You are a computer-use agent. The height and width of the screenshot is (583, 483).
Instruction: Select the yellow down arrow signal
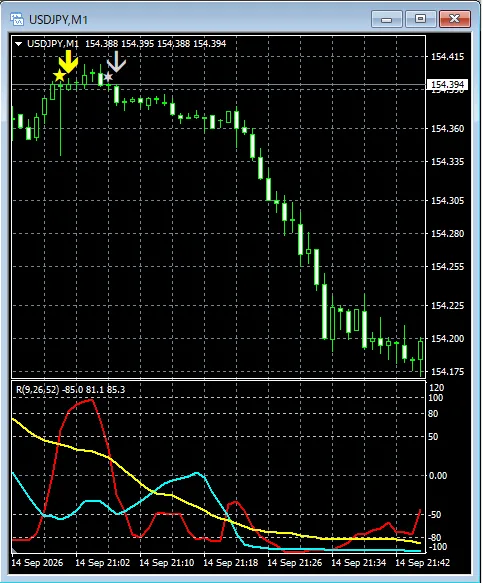68,61
